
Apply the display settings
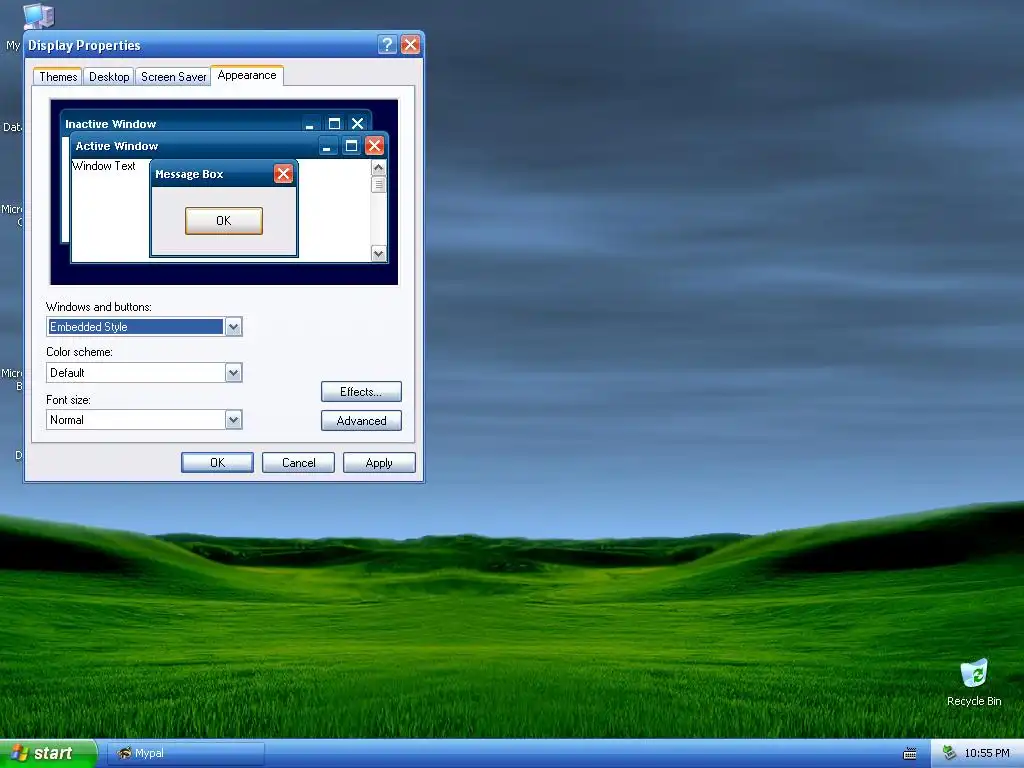tap(379, 462)
